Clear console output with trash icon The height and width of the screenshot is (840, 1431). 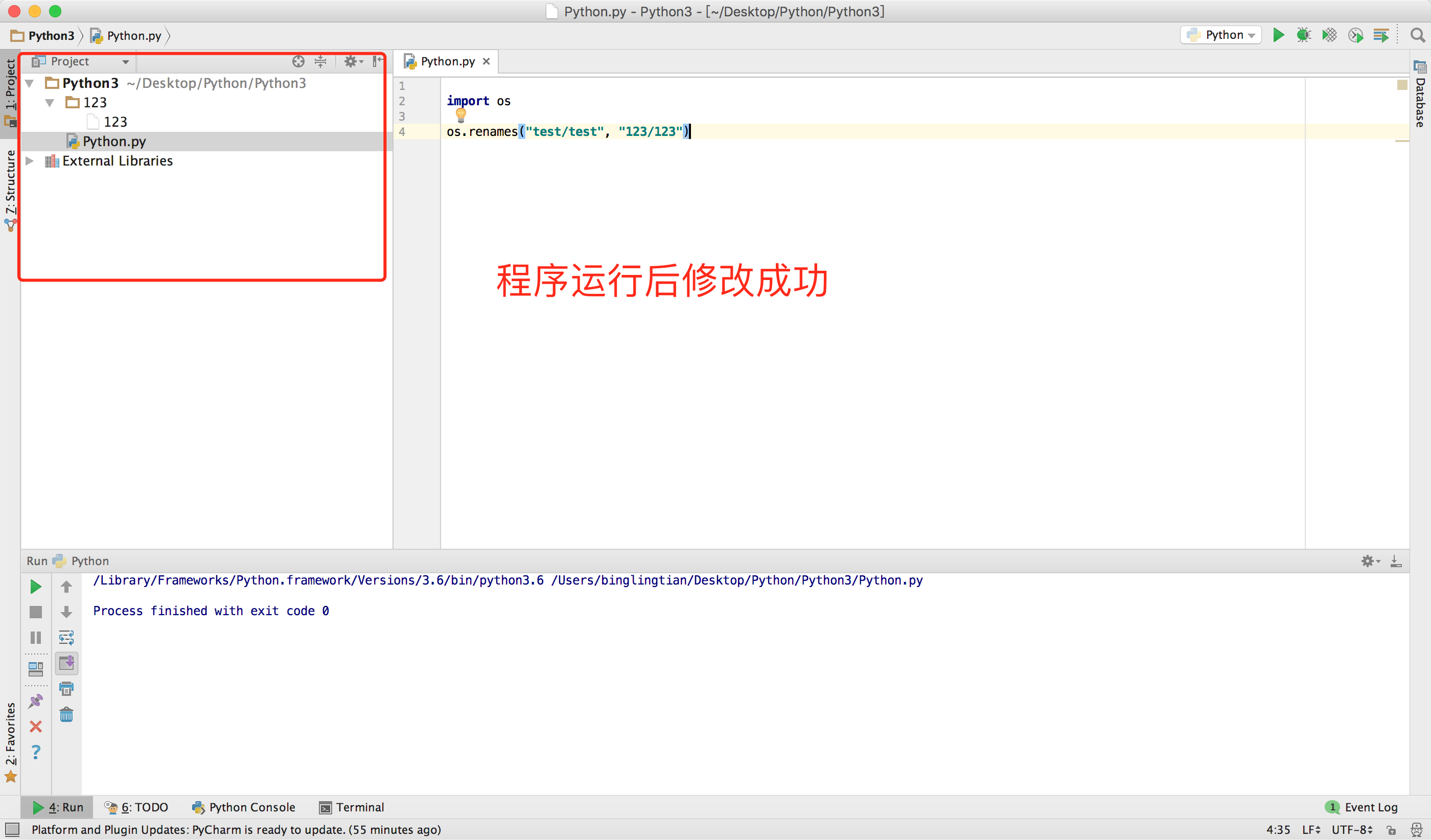66,714
